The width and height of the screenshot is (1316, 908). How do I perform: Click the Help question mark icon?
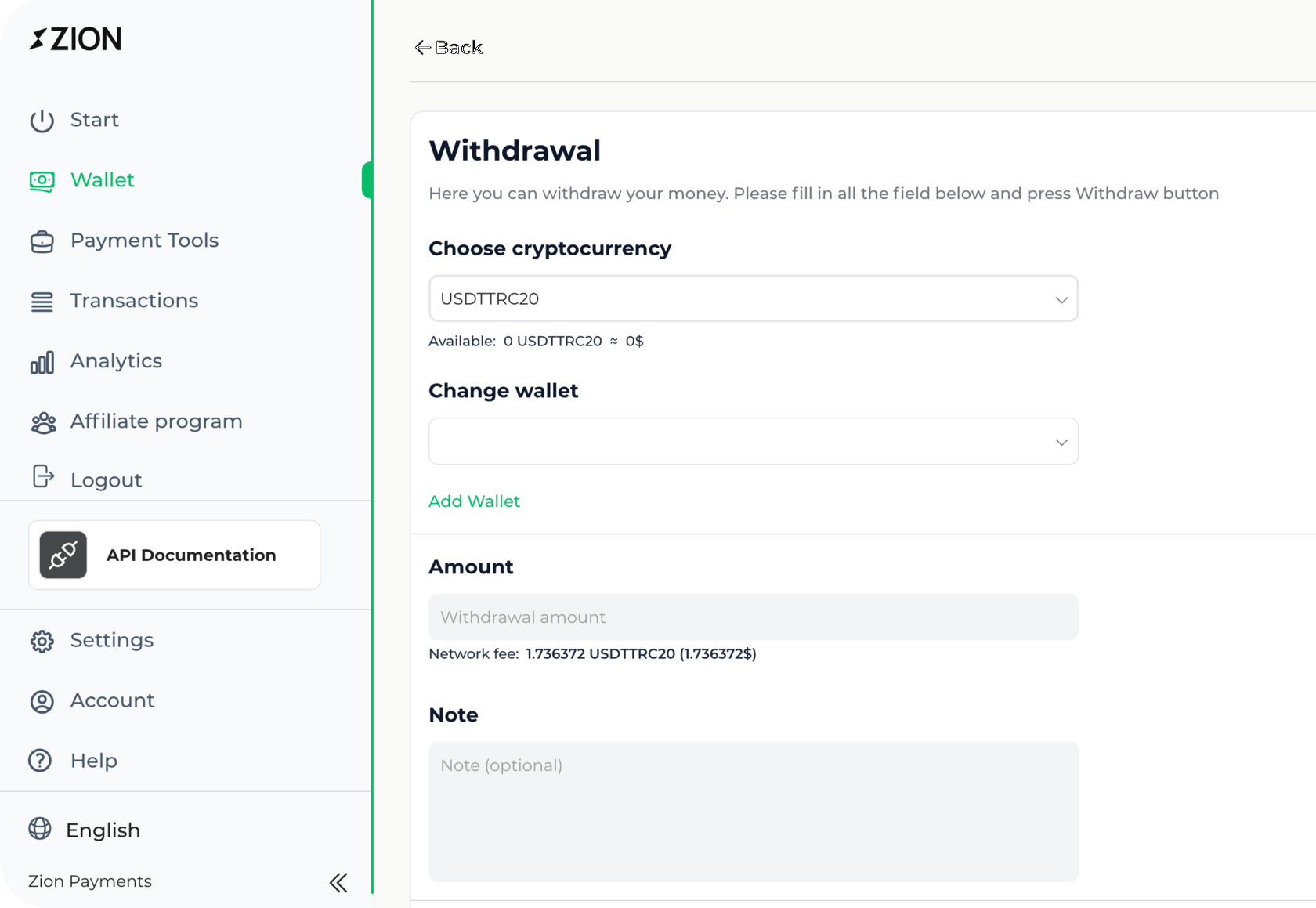tap(40, 761)
